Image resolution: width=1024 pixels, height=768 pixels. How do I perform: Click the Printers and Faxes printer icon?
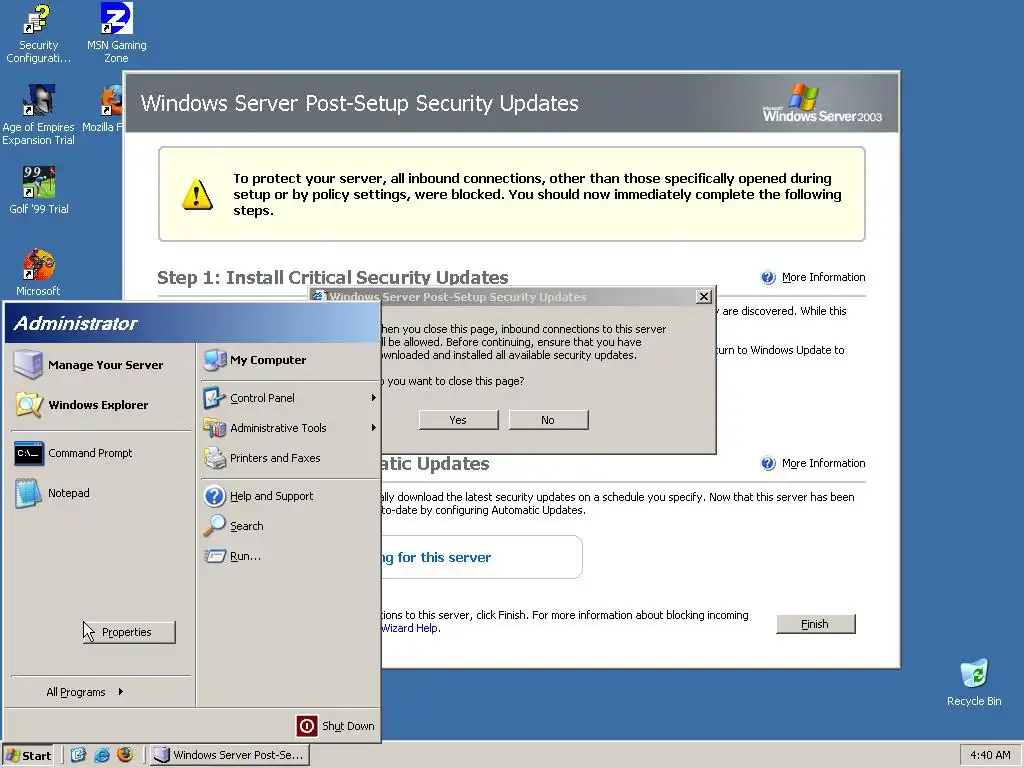214,458
